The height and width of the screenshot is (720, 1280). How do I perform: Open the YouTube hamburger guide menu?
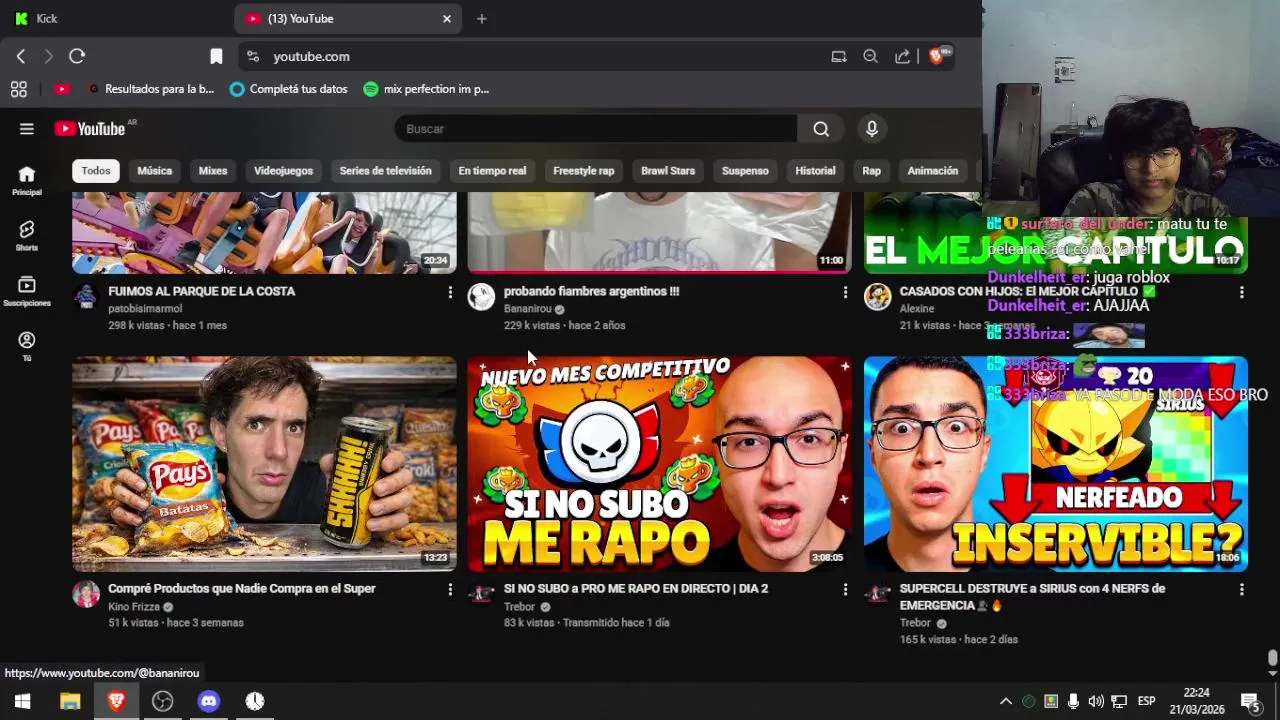click(x=27, y=128)
